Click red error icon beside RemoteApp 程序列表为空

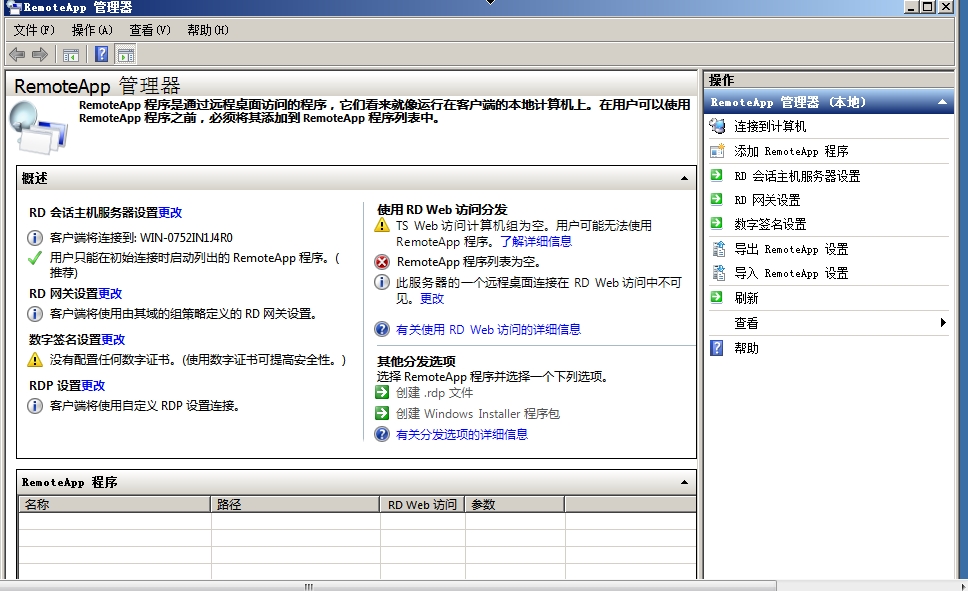click(382, 262)
